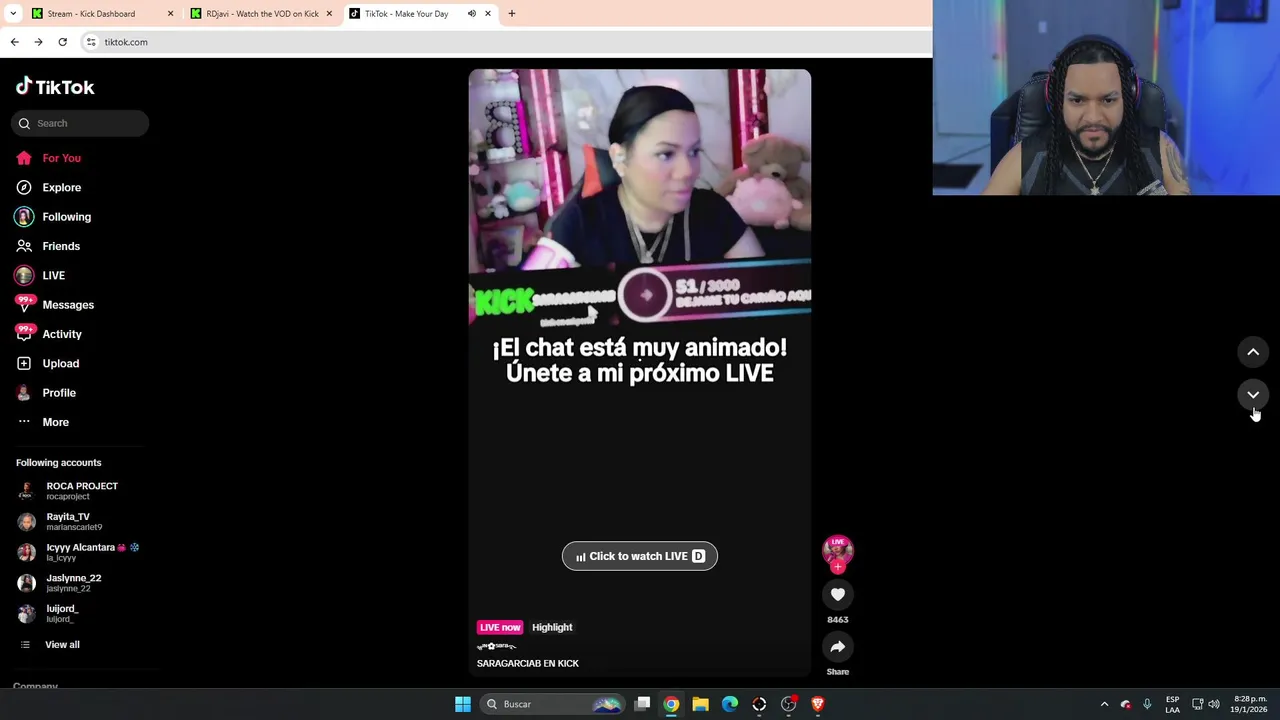Viewport: 1280px width, 720px height.
Task: Open the clock and date panel
Action: click(1250, 704)
